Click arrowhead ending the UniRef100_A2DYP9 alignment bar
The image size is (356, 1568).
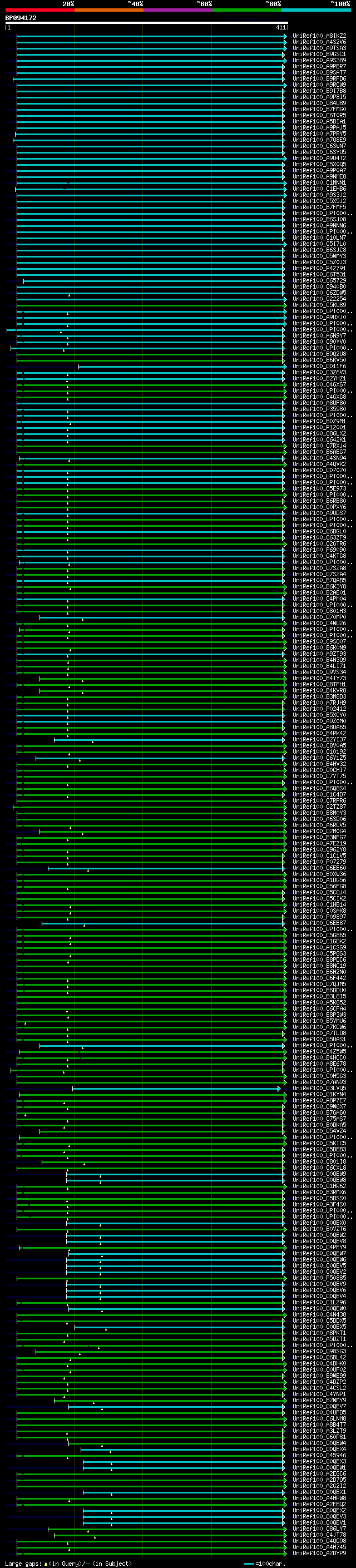[x=285, y=1553]
